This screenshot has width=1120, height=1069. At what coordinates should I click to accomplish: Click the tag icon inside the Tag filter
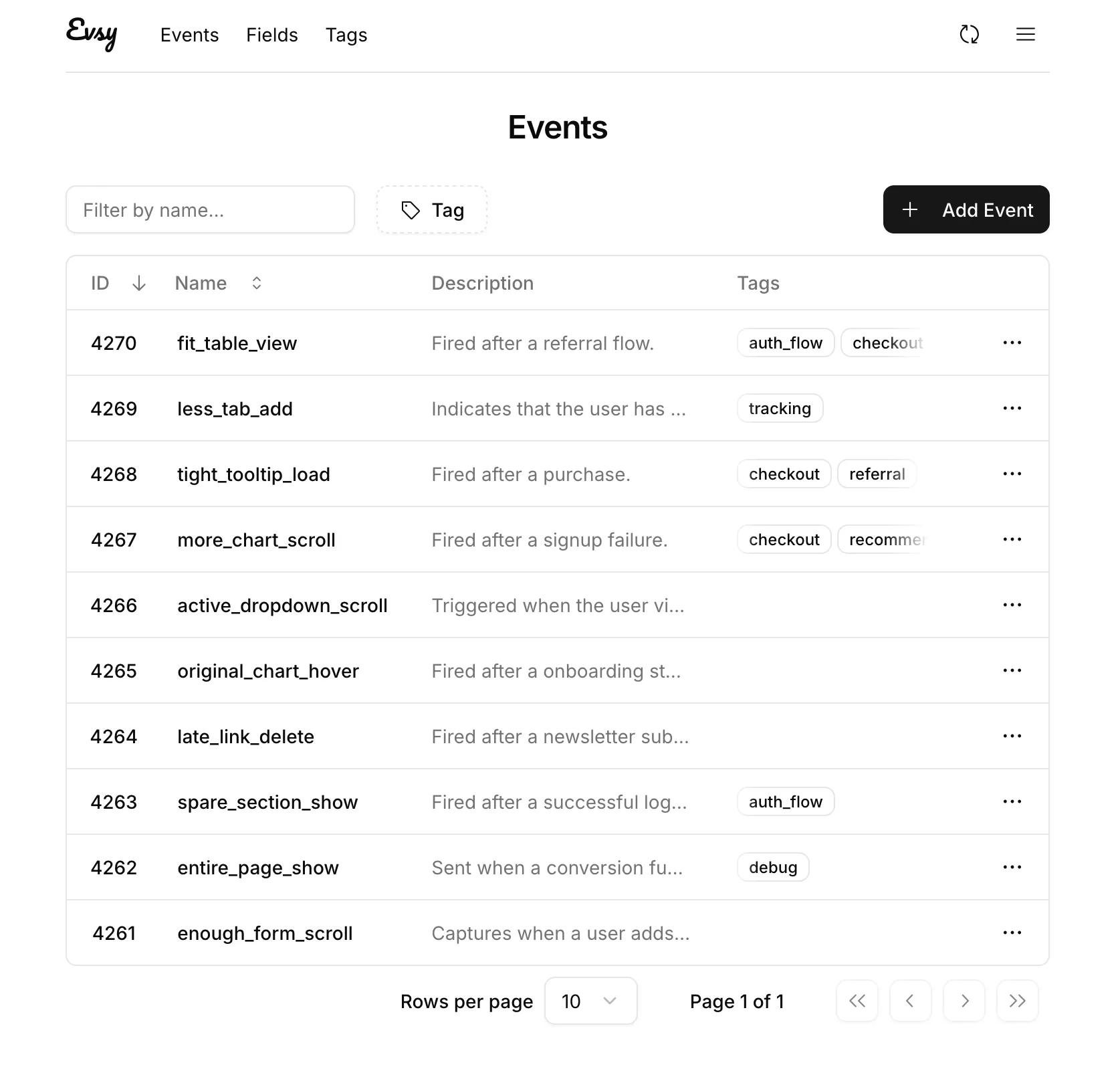410,209
